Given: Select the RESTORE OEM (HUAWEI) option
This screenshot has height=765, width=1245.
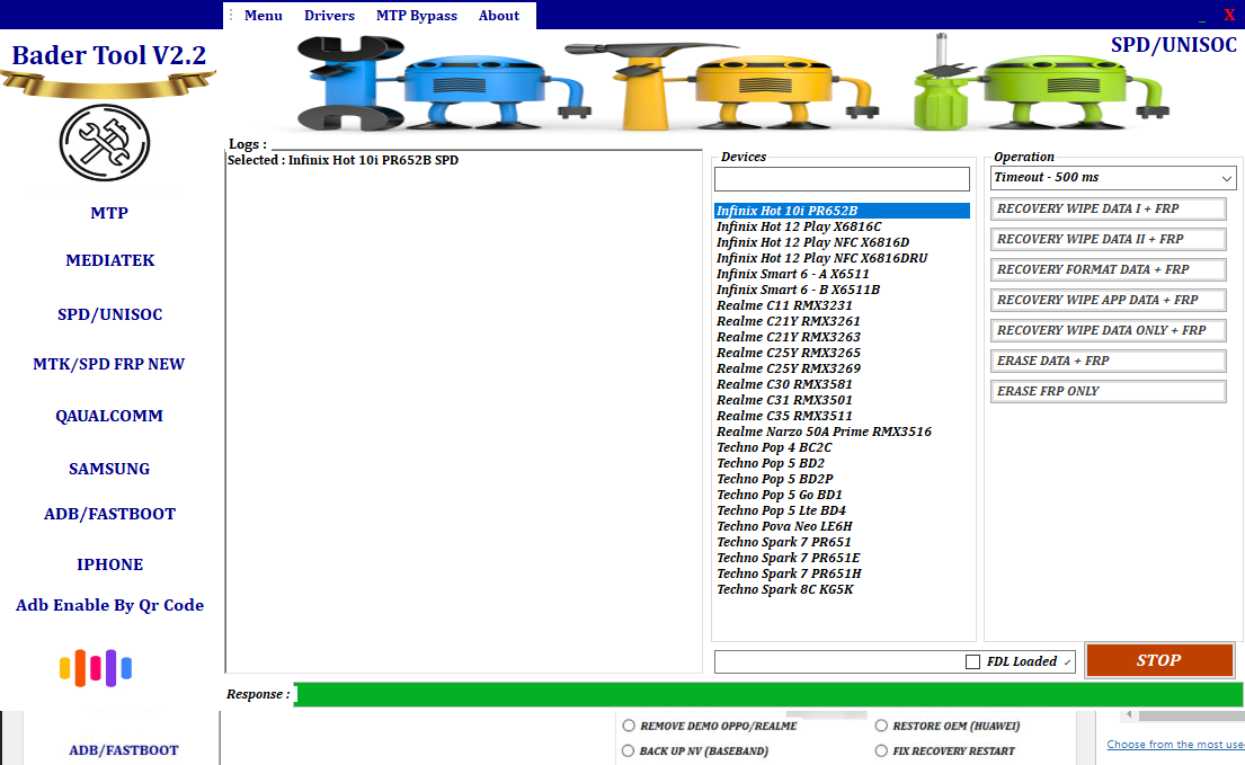Looking at the screenshot, I should click(x=881, y=725).
